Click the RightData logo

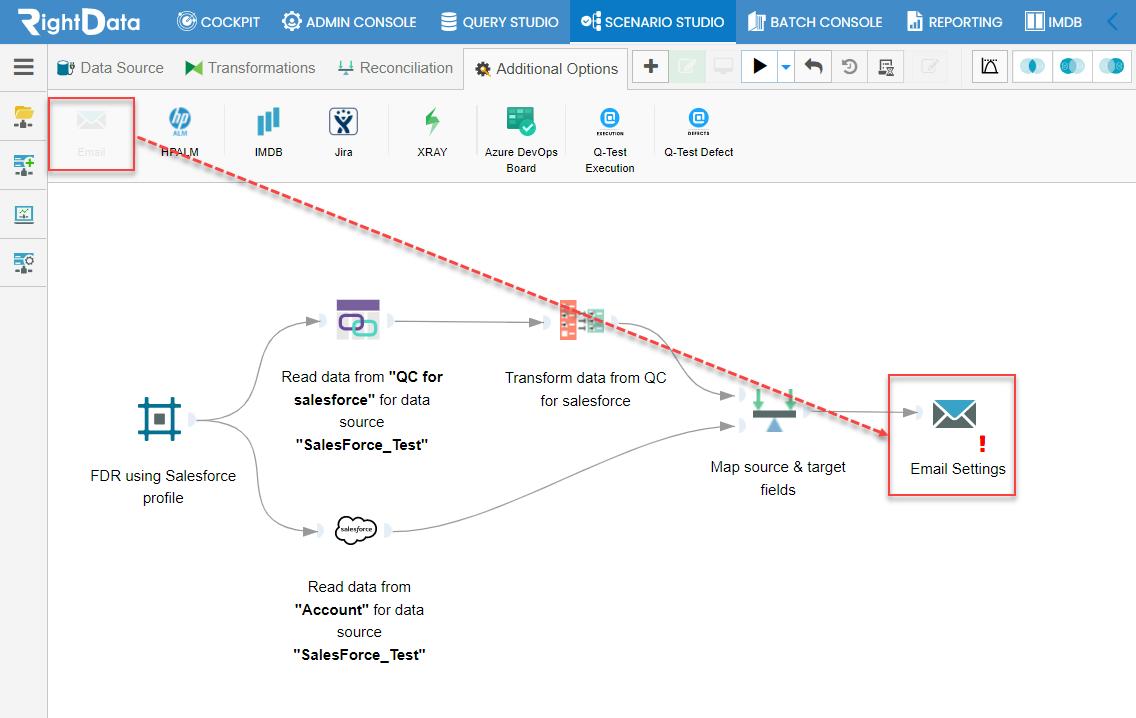(x=79, y=22)
